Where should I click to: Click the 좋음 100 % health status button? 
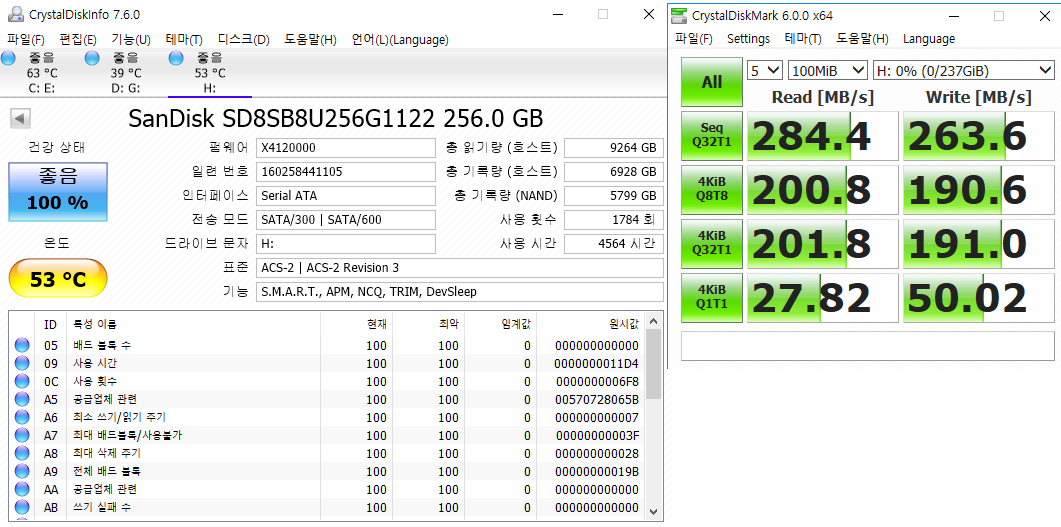click(x=58, y=191)
